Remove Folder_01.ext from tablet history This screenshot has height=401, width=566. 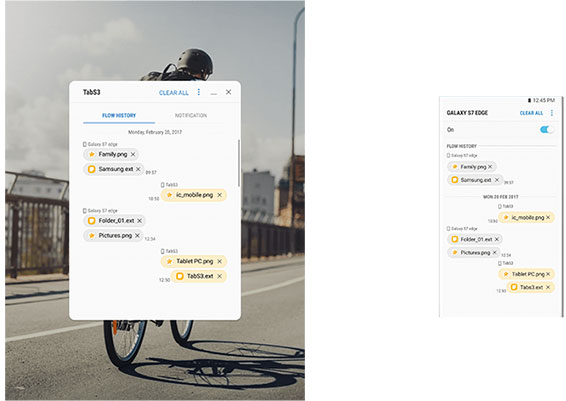pyautogui.click(x=139, y=221)
